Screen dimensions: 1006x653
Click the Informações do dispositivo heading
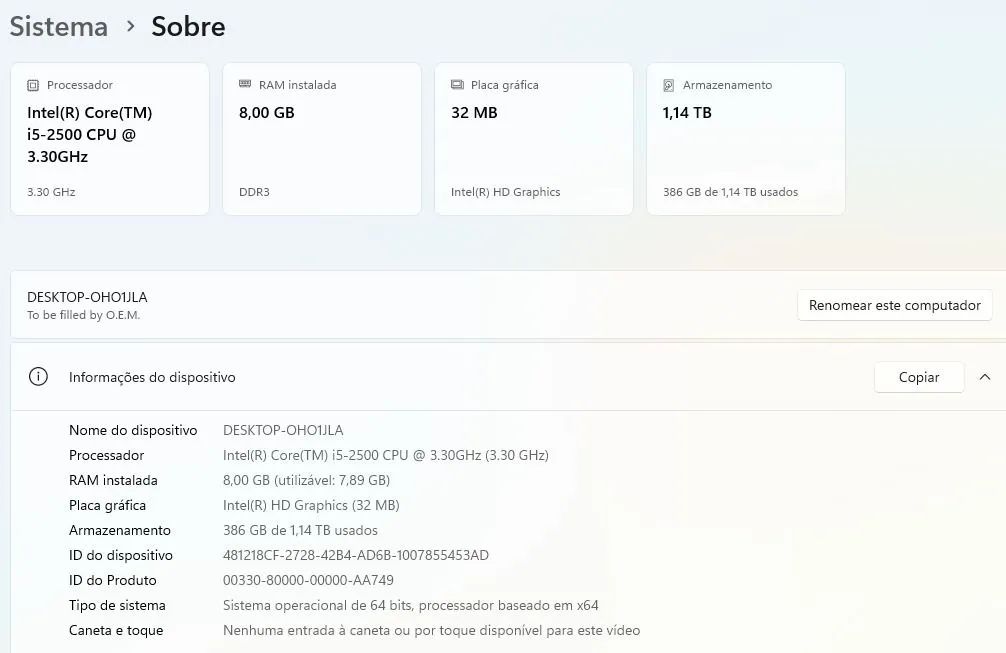(x=152, y=377)
